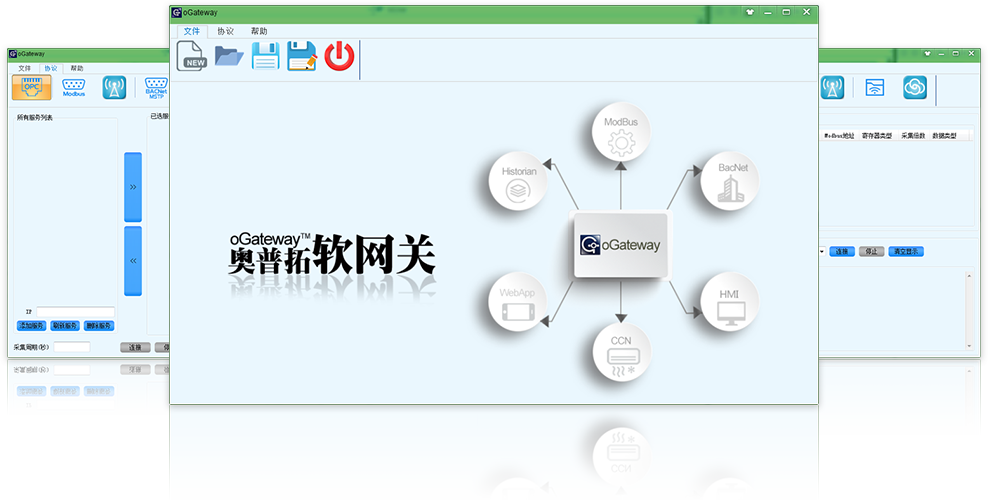Image resolution: width=988 pixels, height=500 pixels.
Task: Click 清空显示 button in right window
Action: [x=906, y=251]
